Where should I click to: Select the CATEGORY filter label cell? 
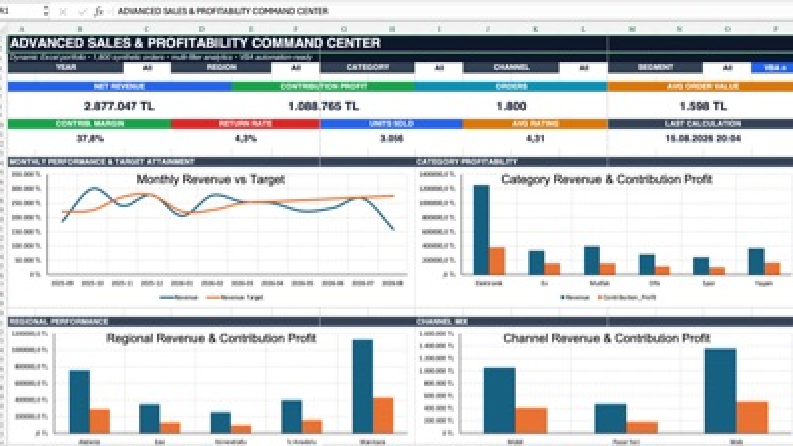(367, 68)
